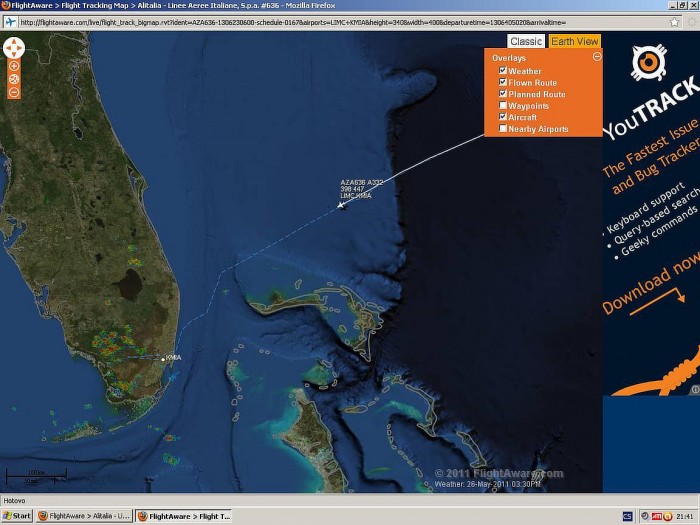
Task: Click the taskbar clock showing 21:41
Action: pos(685,517)
